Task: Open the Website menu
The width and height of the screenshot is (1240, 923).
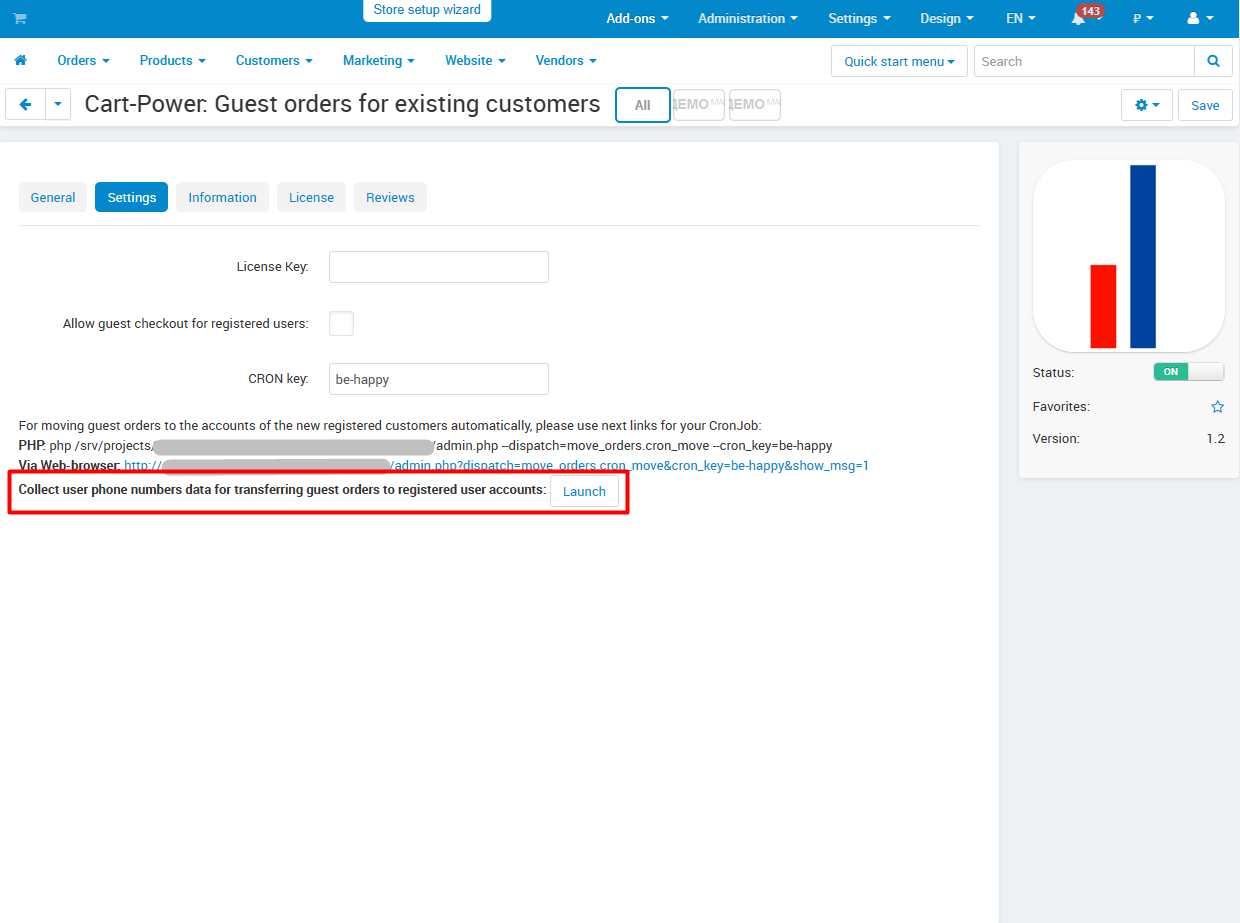Action: (475, 60)
